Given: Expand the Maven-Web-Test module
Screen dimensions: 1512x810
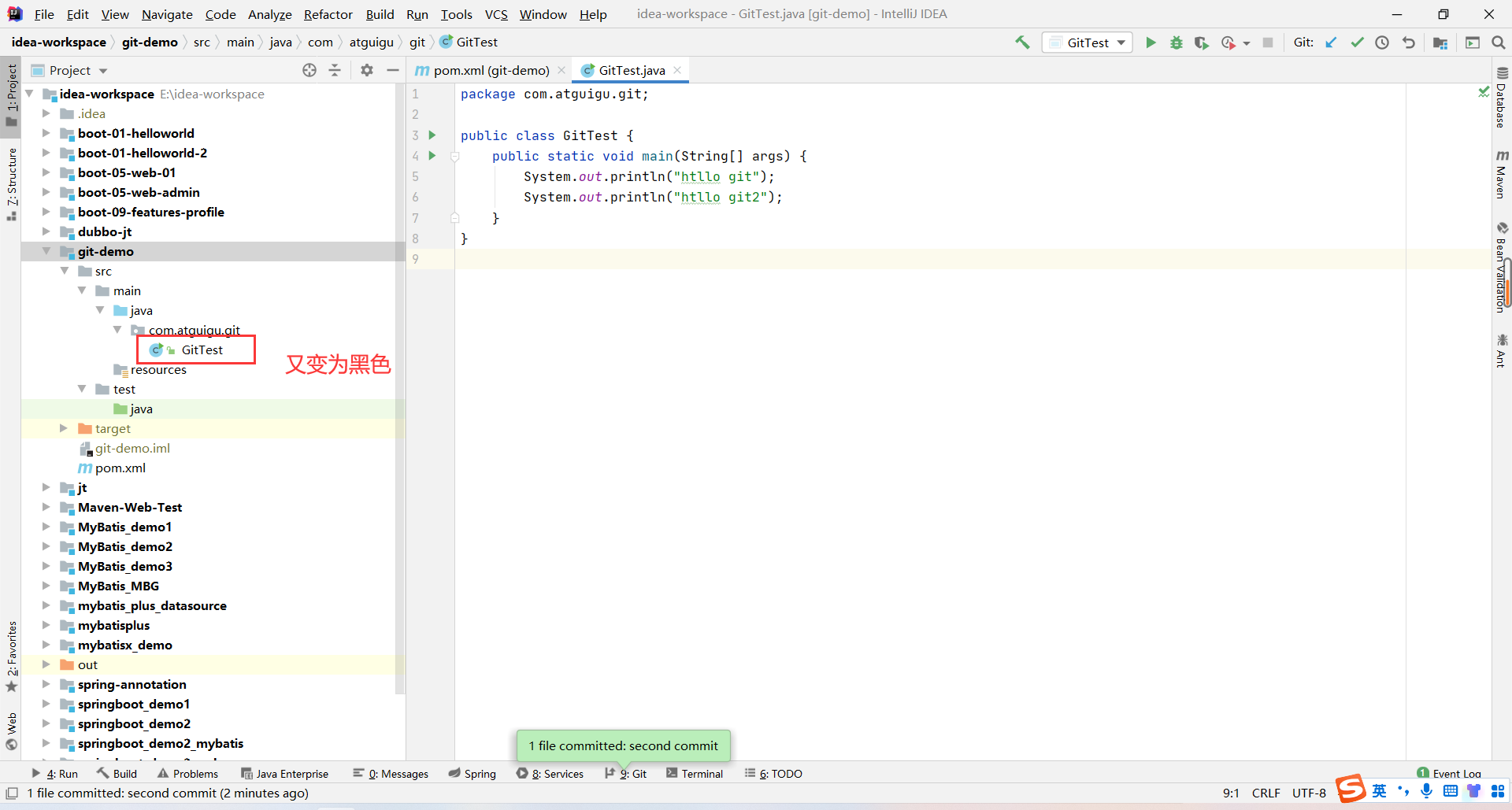Looking at the screenshot, I should (x=46, y=507).
